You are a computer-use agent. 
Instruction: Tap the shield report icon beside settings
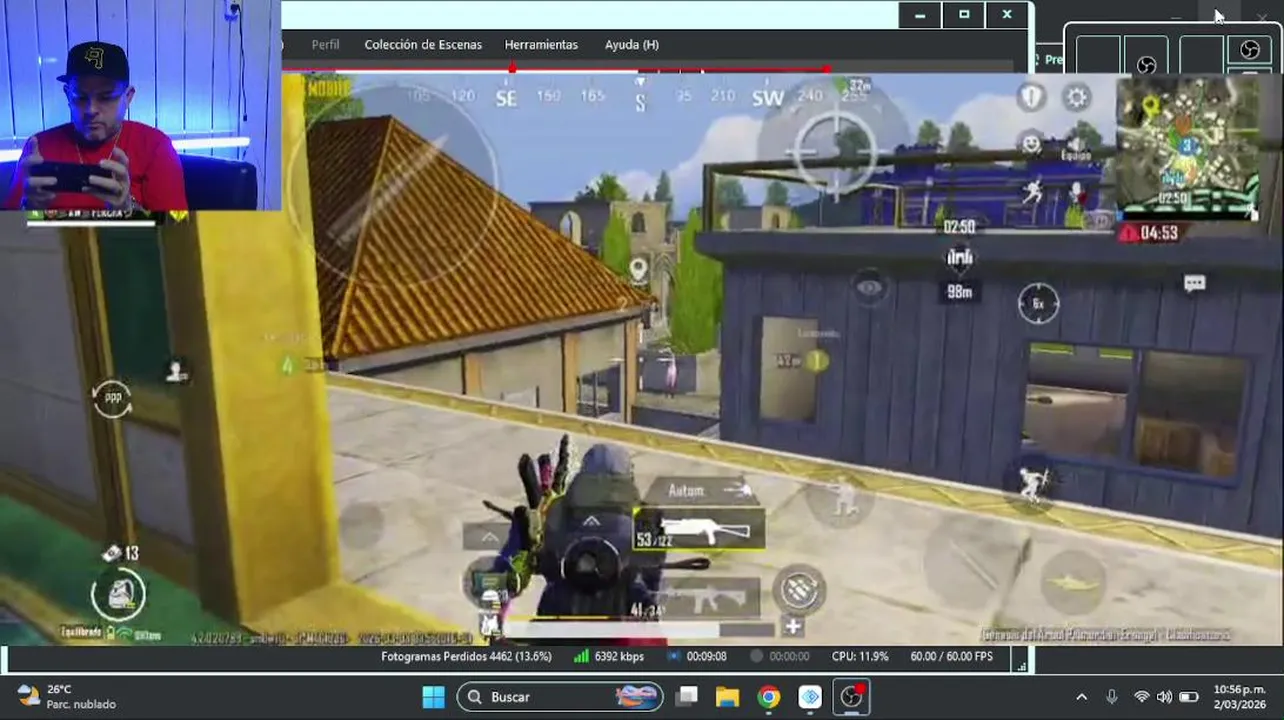pos(1031,97)
